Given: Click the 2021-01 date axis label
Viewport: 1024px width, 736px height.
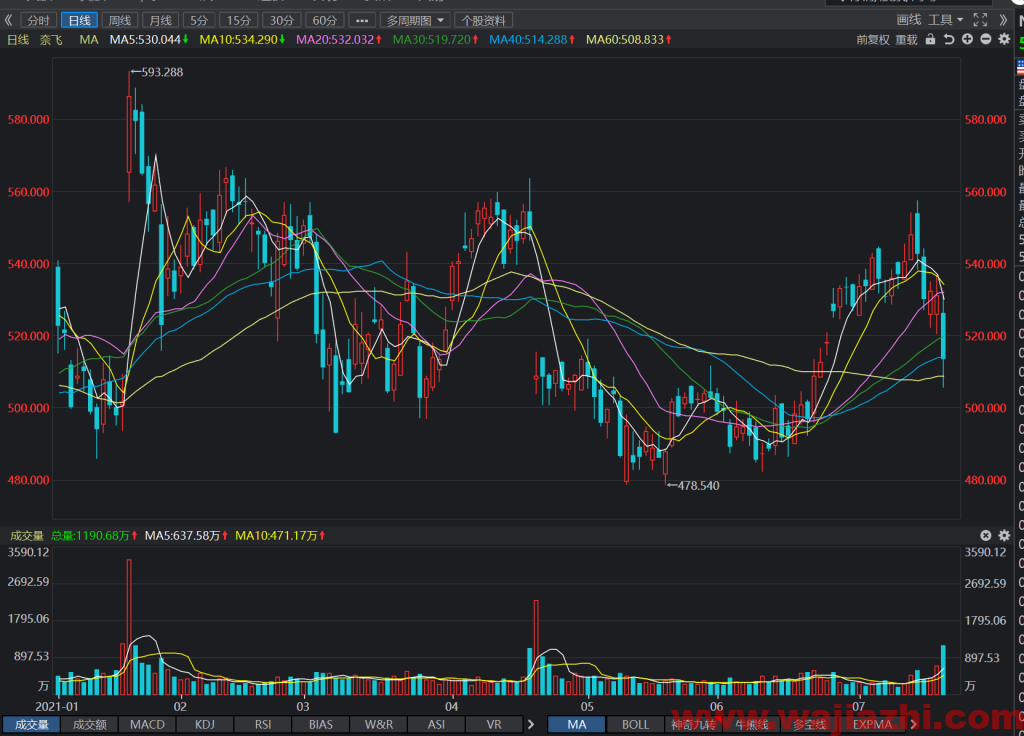Looking at the screenshot, I should click(x=57, y=707).
